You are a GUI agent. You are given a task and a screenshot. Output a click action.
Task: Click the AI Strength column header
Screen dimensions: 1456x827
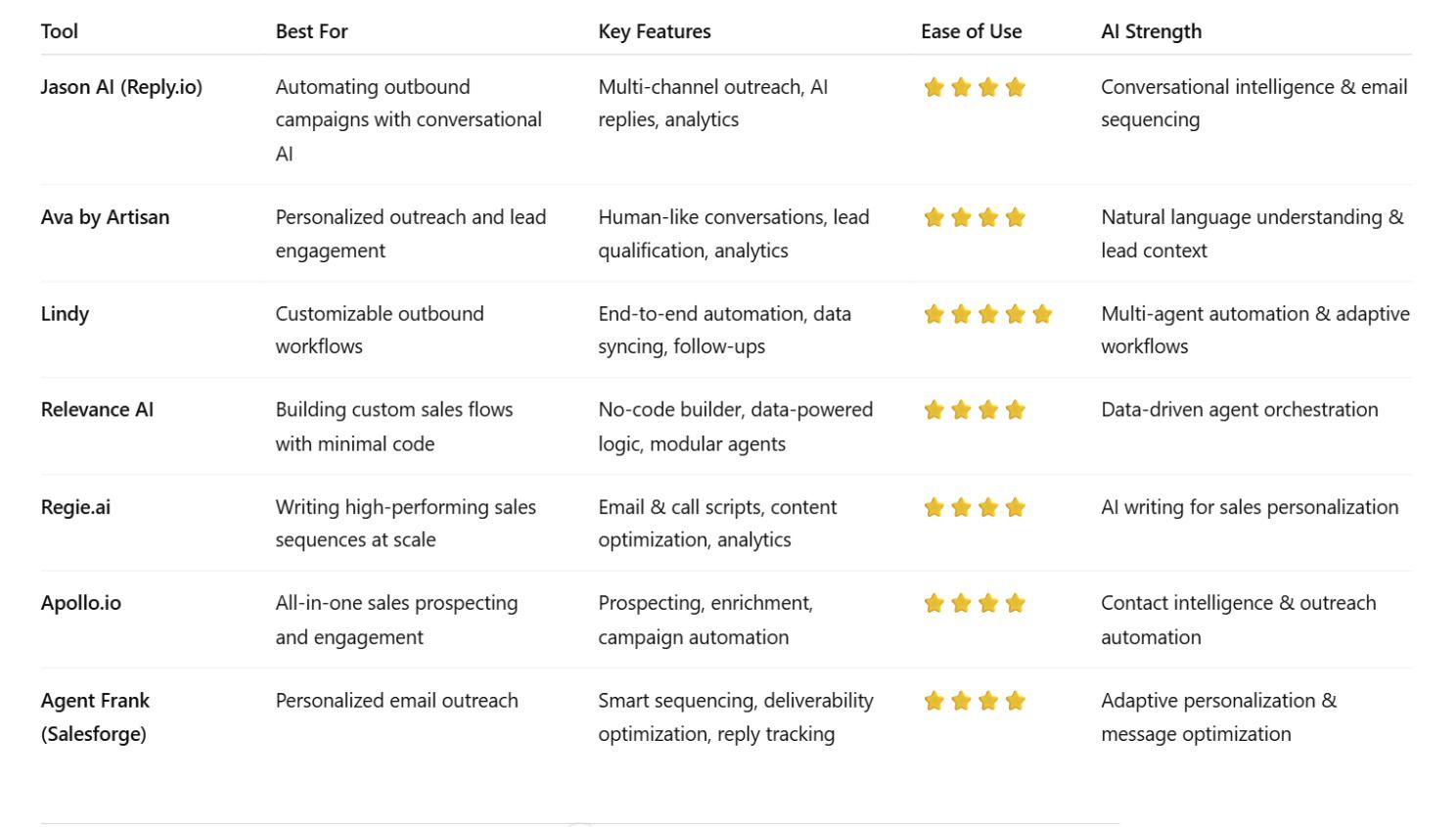1151,31
